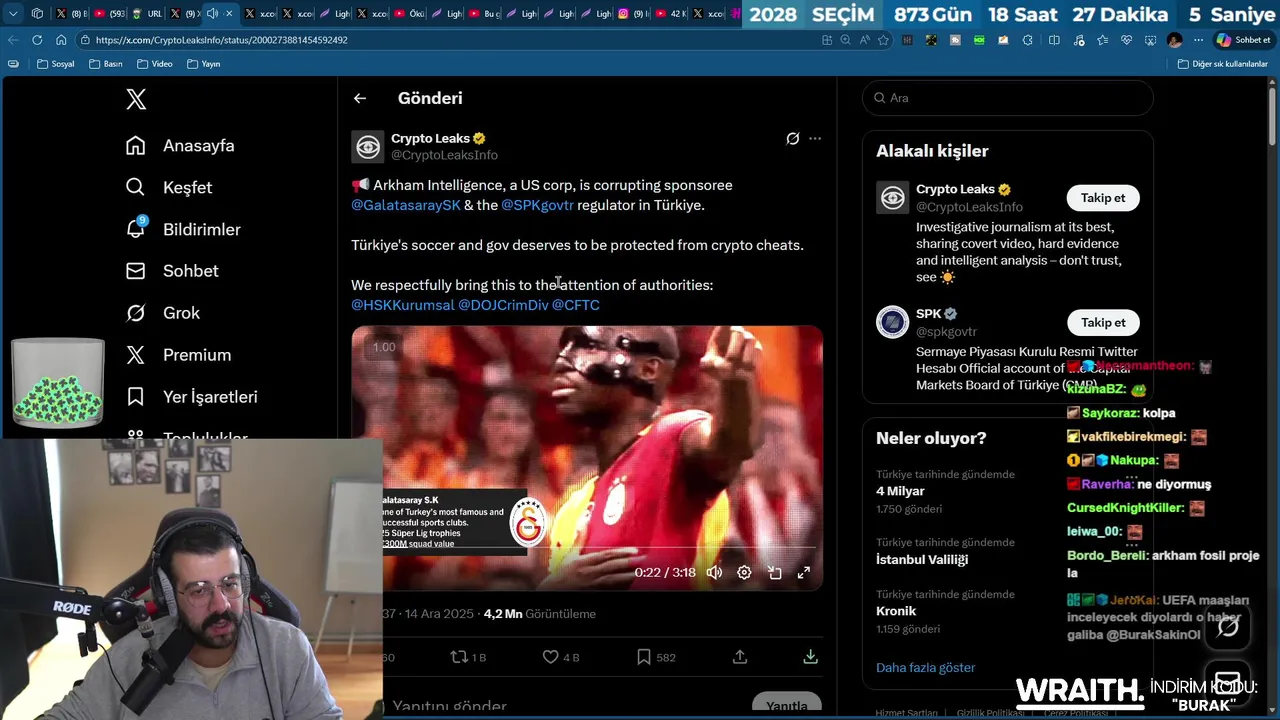Expand the video to fullscreen
Image resolution: width=1280 pixels, height=720 pixels.
point(804,573)
